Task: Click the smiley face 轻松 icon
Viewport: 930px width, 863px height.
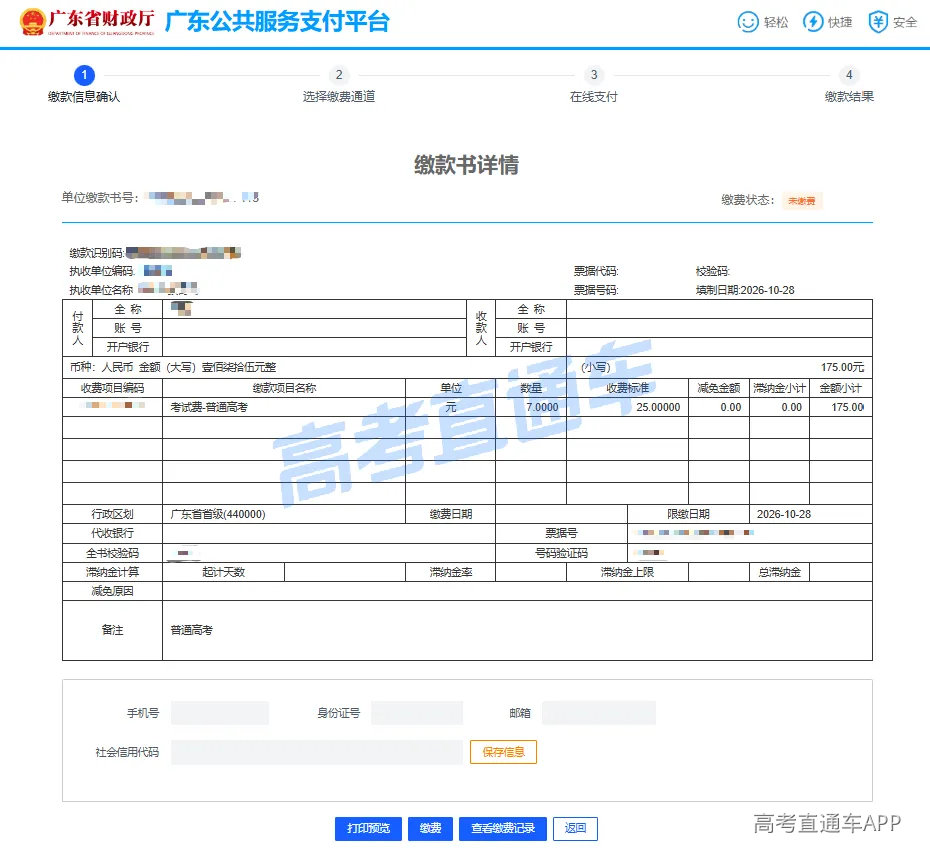Action: point(748,22)
